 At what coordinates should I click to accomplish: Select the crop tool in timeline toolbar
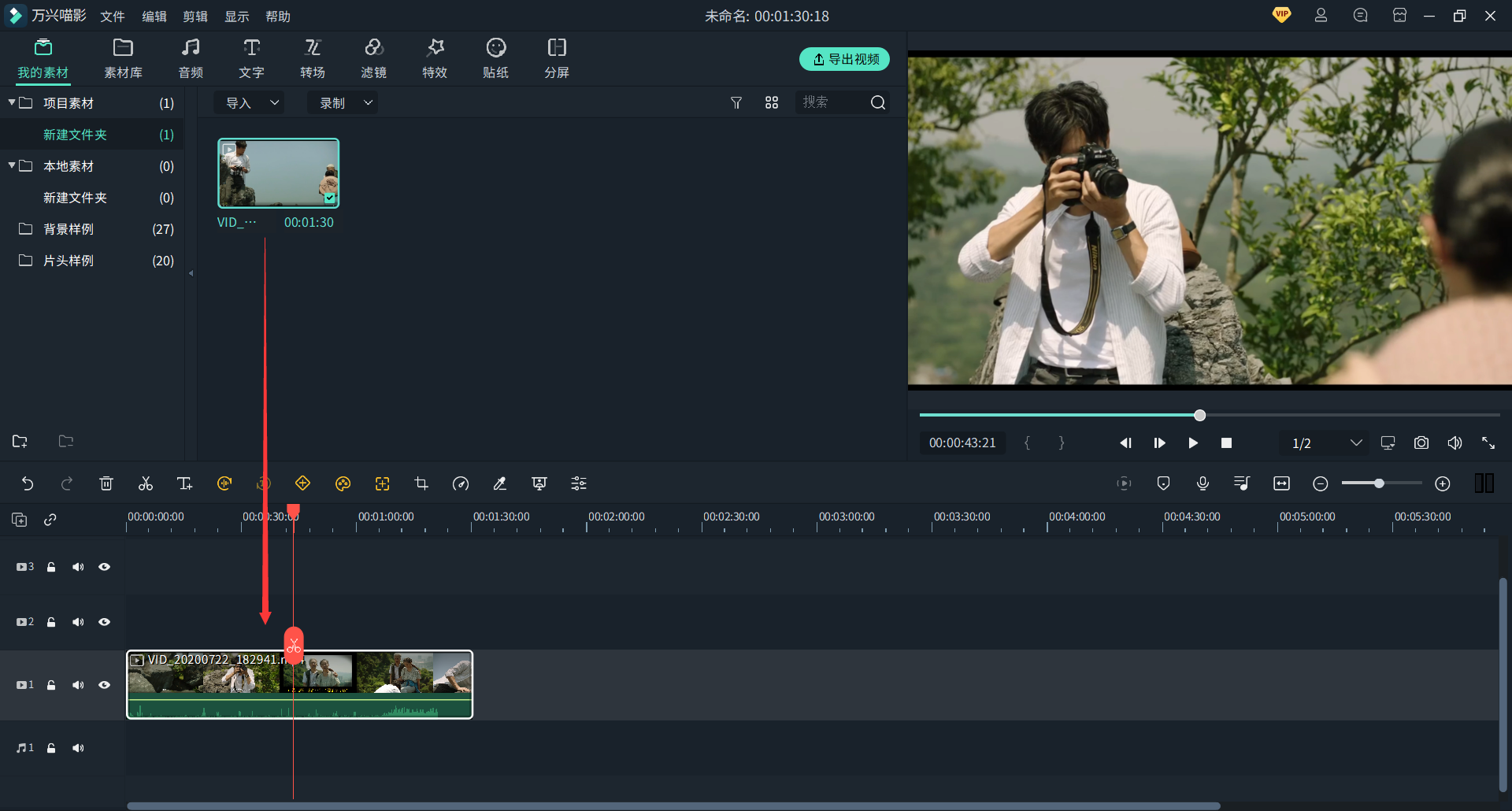[x=421, y=483]
